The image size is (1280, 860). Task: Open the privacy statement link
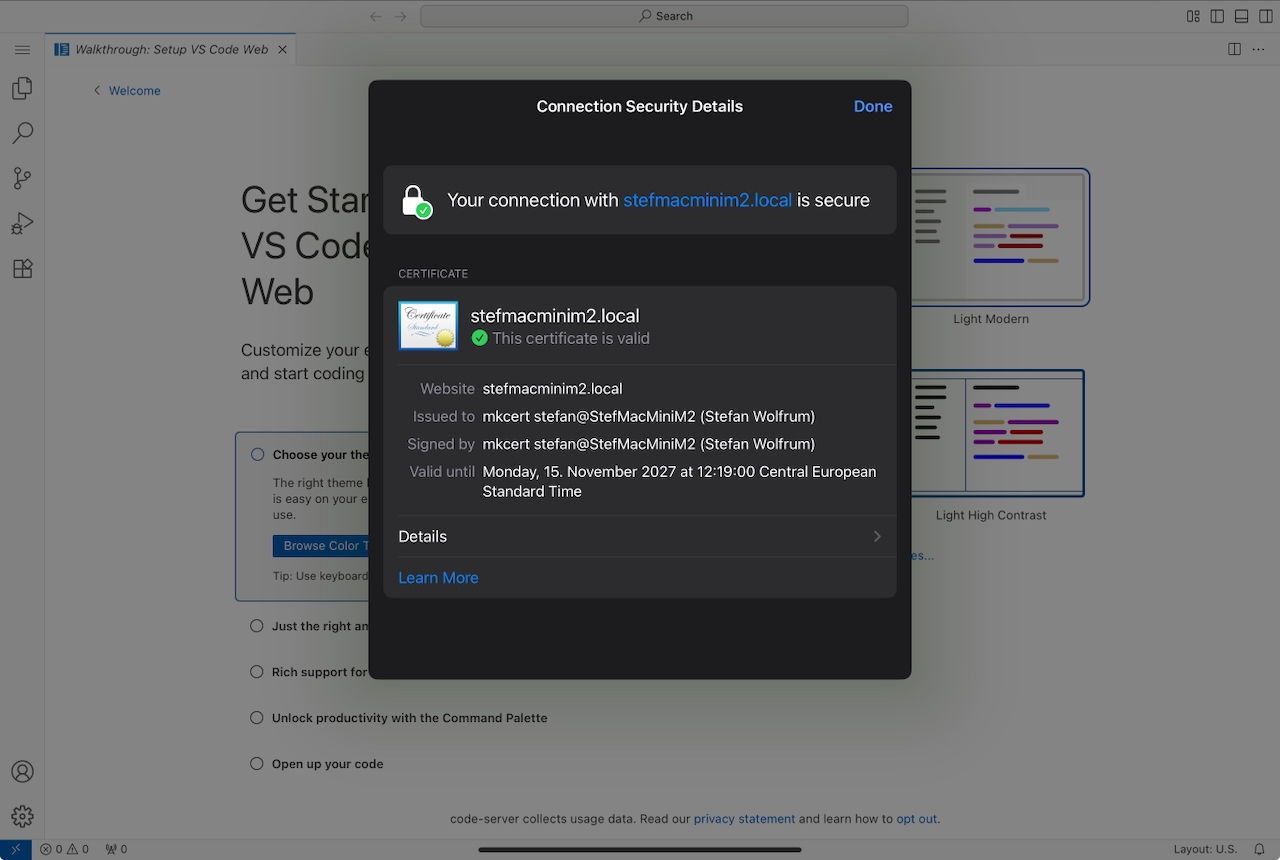click(744, 818)
